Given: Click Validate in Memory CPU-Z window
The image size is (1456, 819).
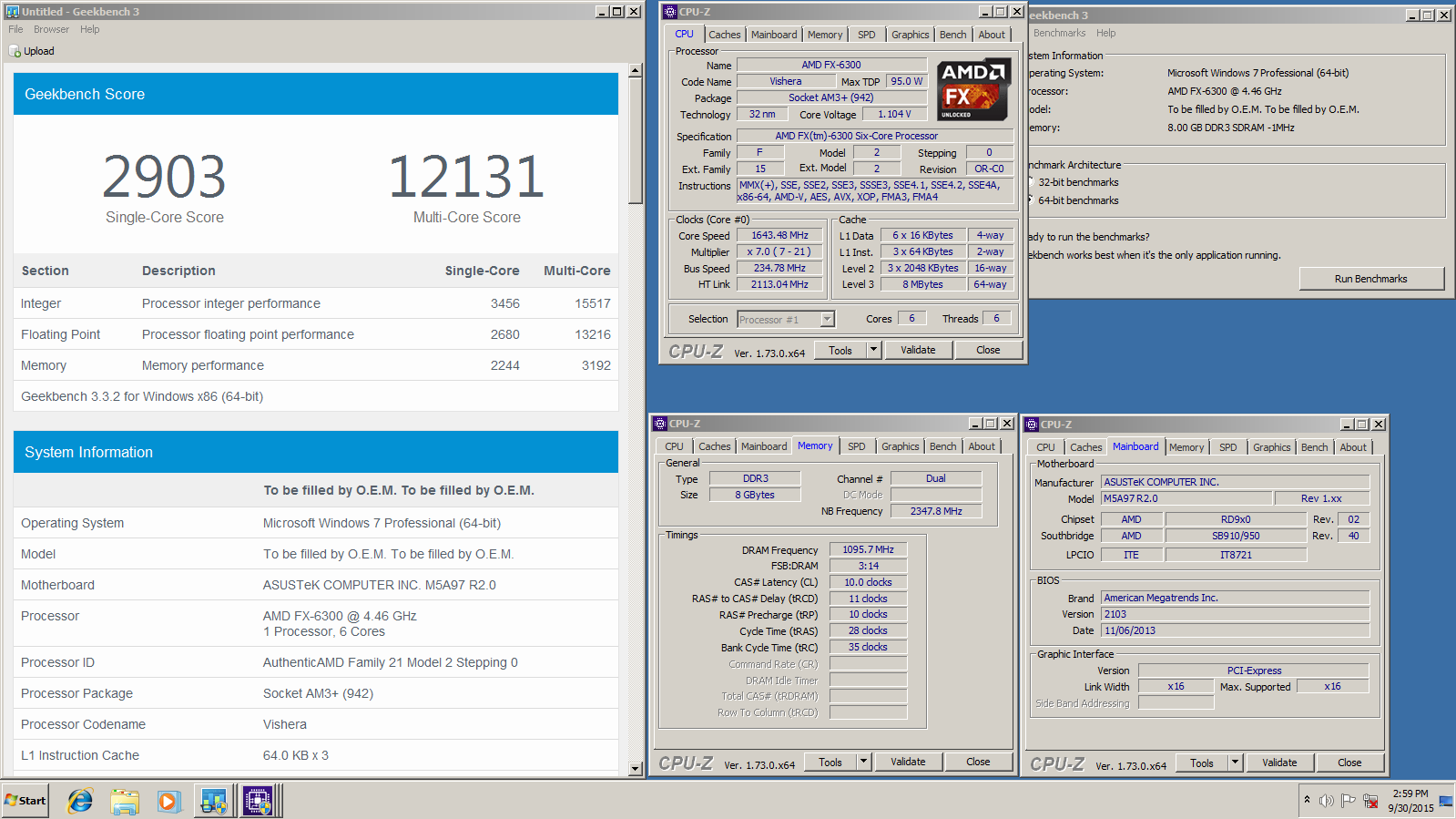Looking at the screenshot, I should [908, 762].
